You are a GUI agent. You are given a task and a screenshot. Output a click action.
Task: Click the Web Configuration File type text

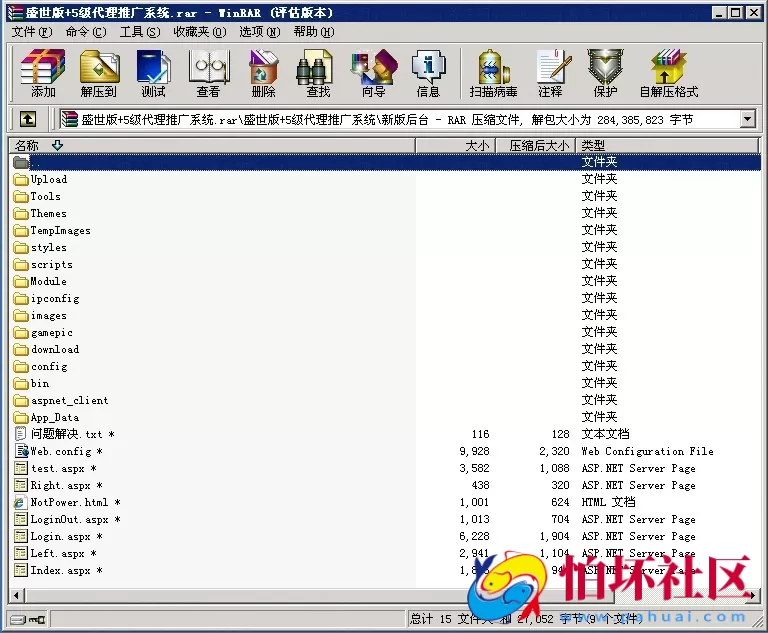tap(647, 451)
